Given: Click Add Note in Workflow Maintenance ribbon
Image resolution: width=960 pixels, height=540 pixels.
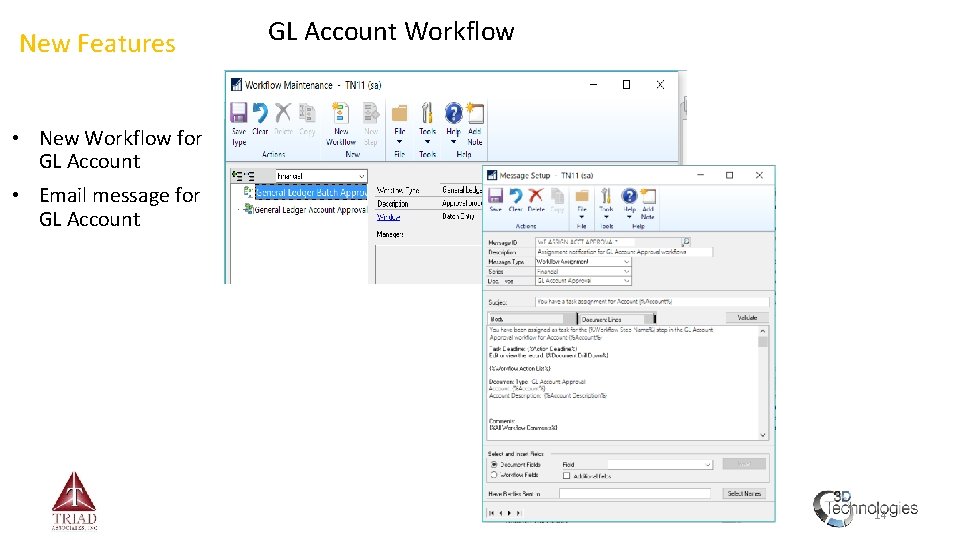Looking at the screenshot, I should coord(475,124).
